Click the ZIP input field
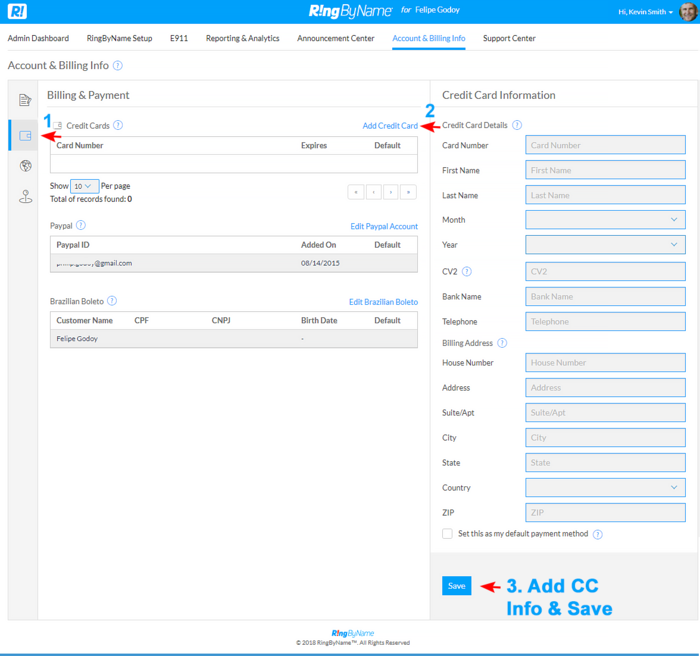 (x=605, y=513)
